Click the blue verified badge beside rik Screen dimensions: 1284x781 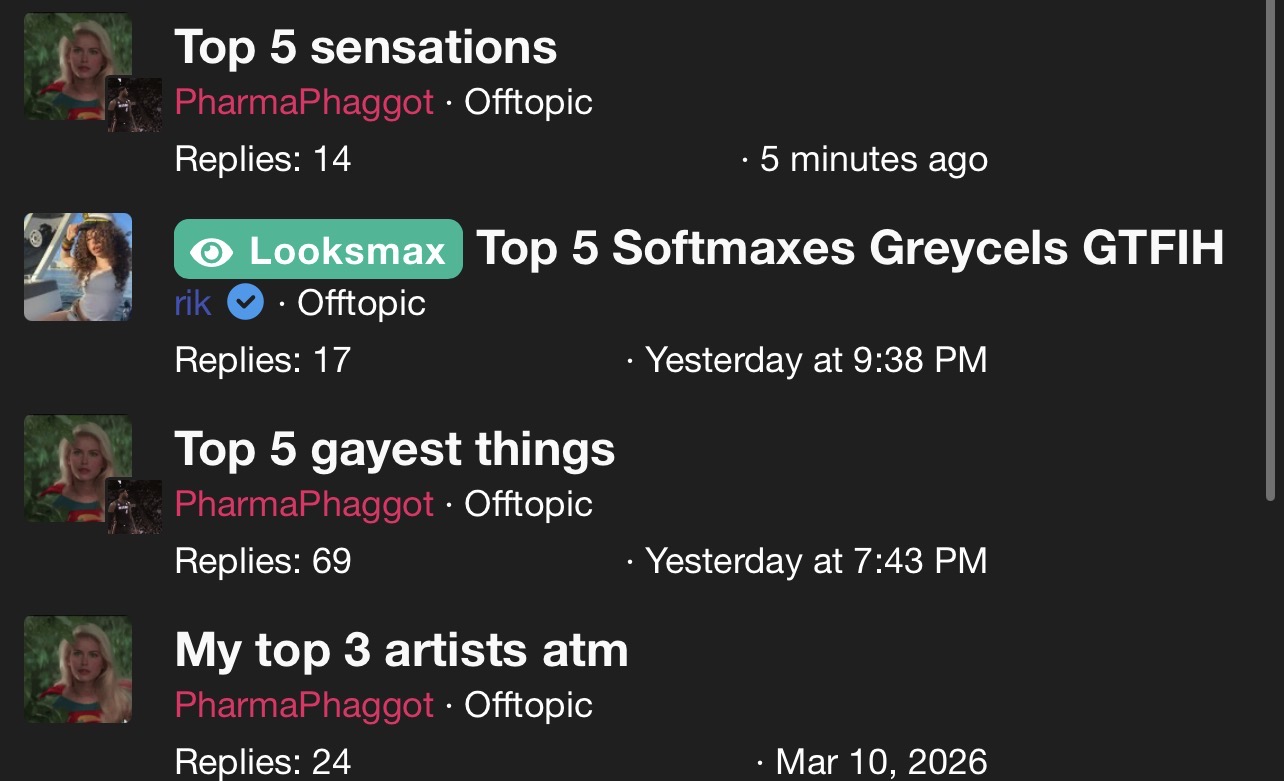tap(245, 302)
